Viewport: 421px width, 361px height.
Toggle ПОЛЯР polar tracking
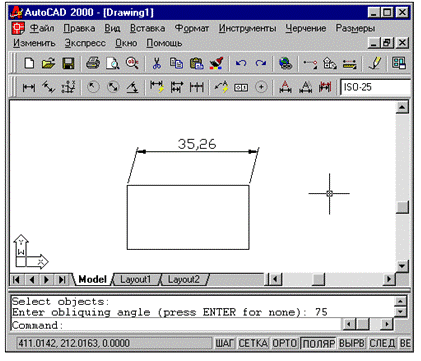(x=318, y=343)
